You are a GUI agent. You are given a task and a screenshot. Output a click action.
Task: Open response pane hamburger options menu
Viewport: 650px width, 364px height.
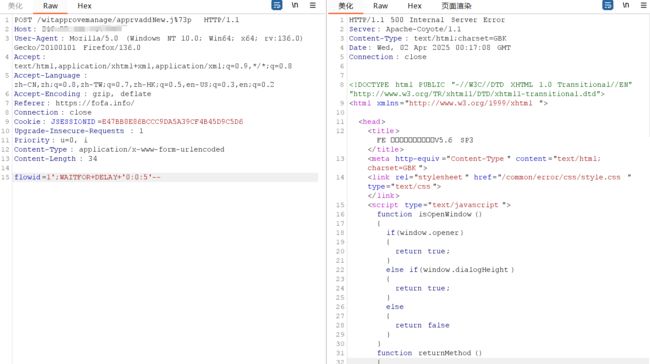coord(643,5)
